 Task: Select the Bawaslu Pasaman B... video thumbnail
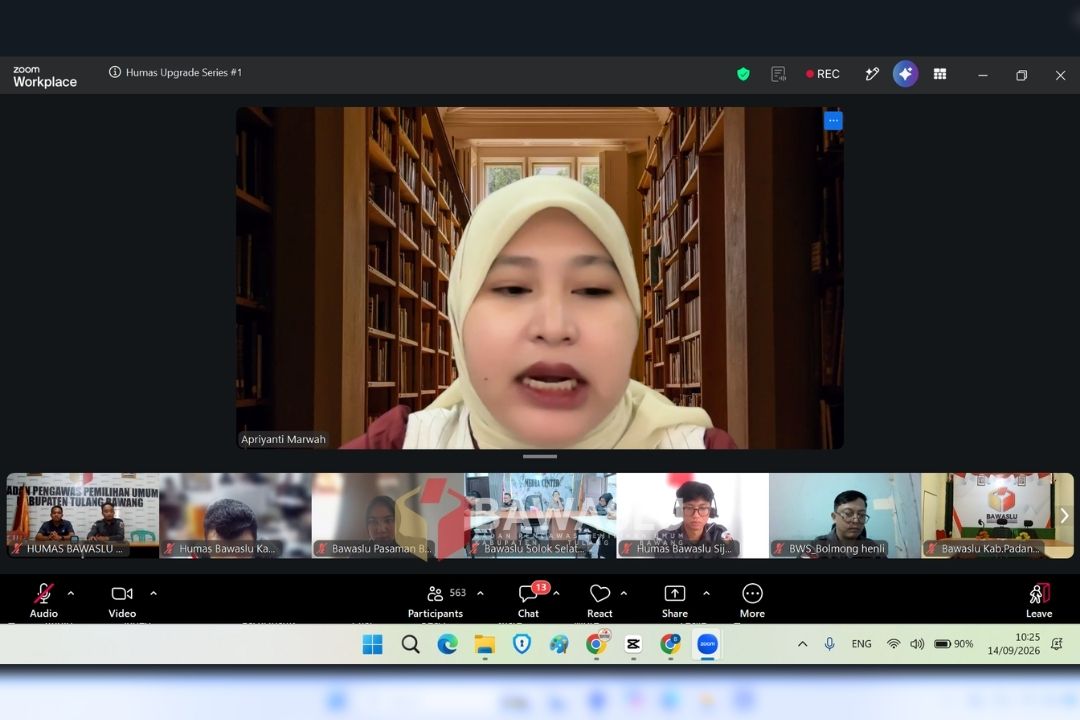388,515
